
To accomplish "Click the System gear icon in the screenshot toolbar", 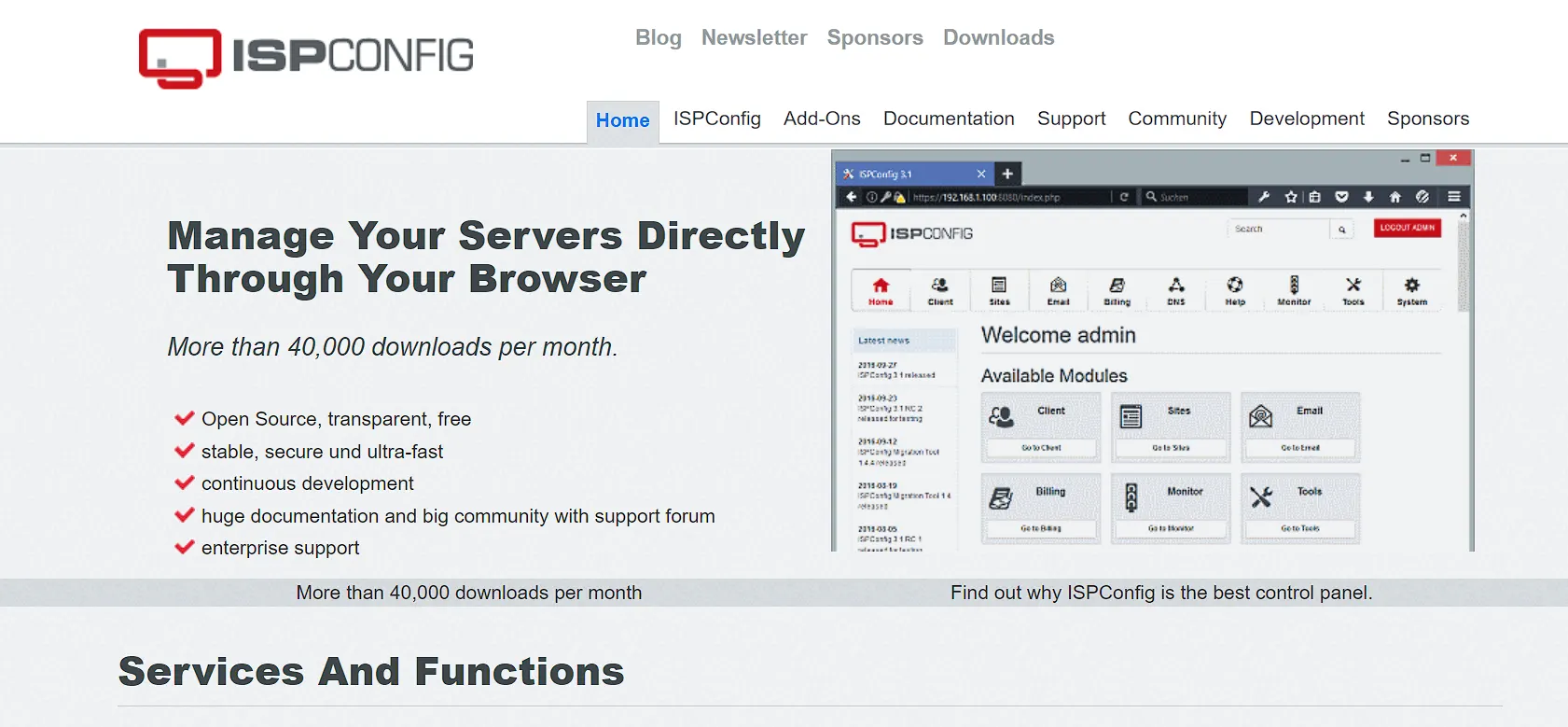I will pos(1412,285).
